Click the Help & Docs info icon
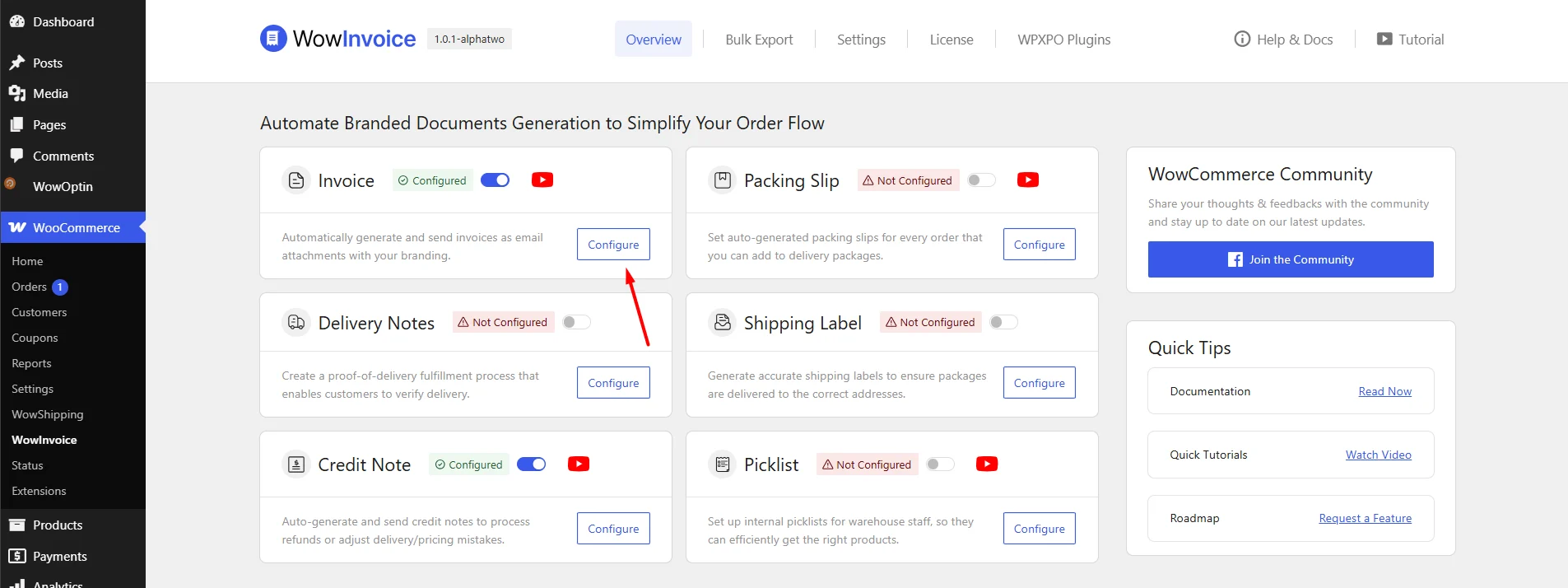This screenshot has width=1568, height=588. click(x=1242, y=39)
